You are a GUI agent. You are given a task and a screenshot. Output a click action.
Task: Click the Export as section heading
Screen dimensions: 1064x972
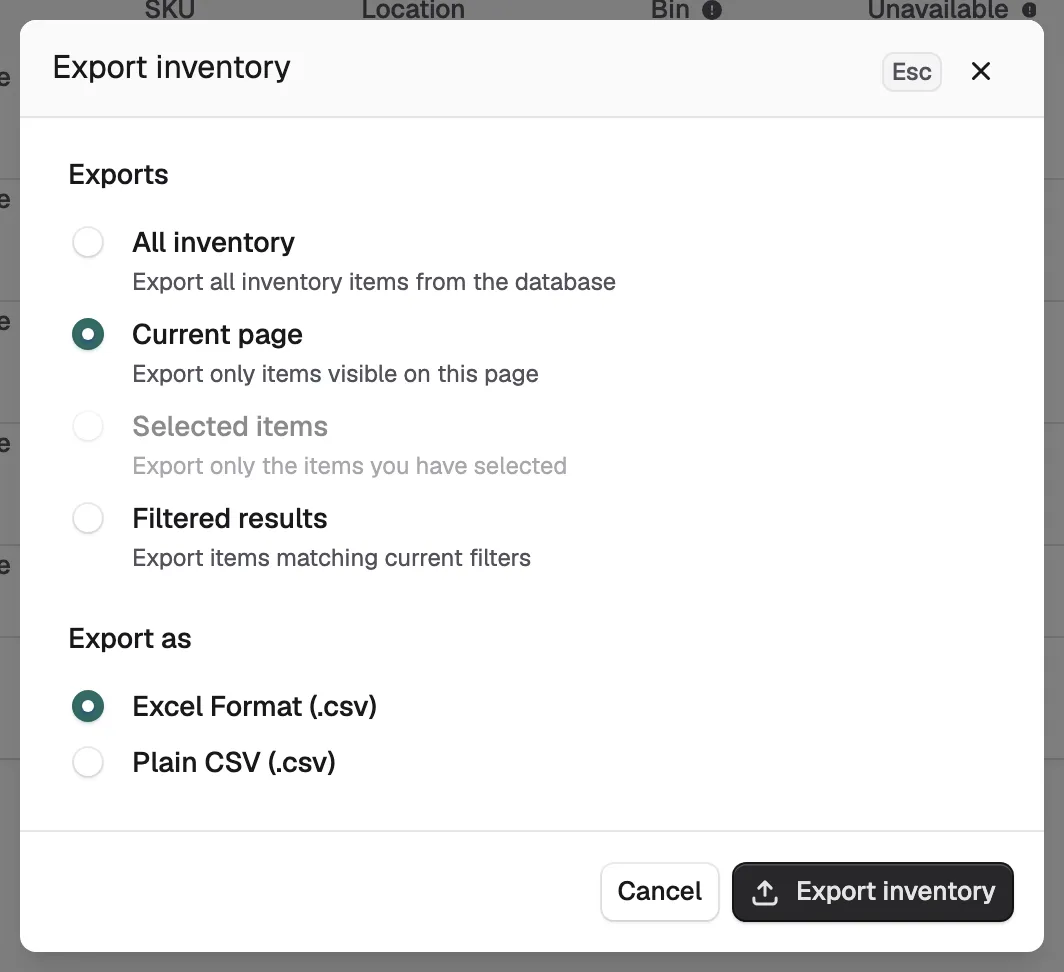coord(130,639)
